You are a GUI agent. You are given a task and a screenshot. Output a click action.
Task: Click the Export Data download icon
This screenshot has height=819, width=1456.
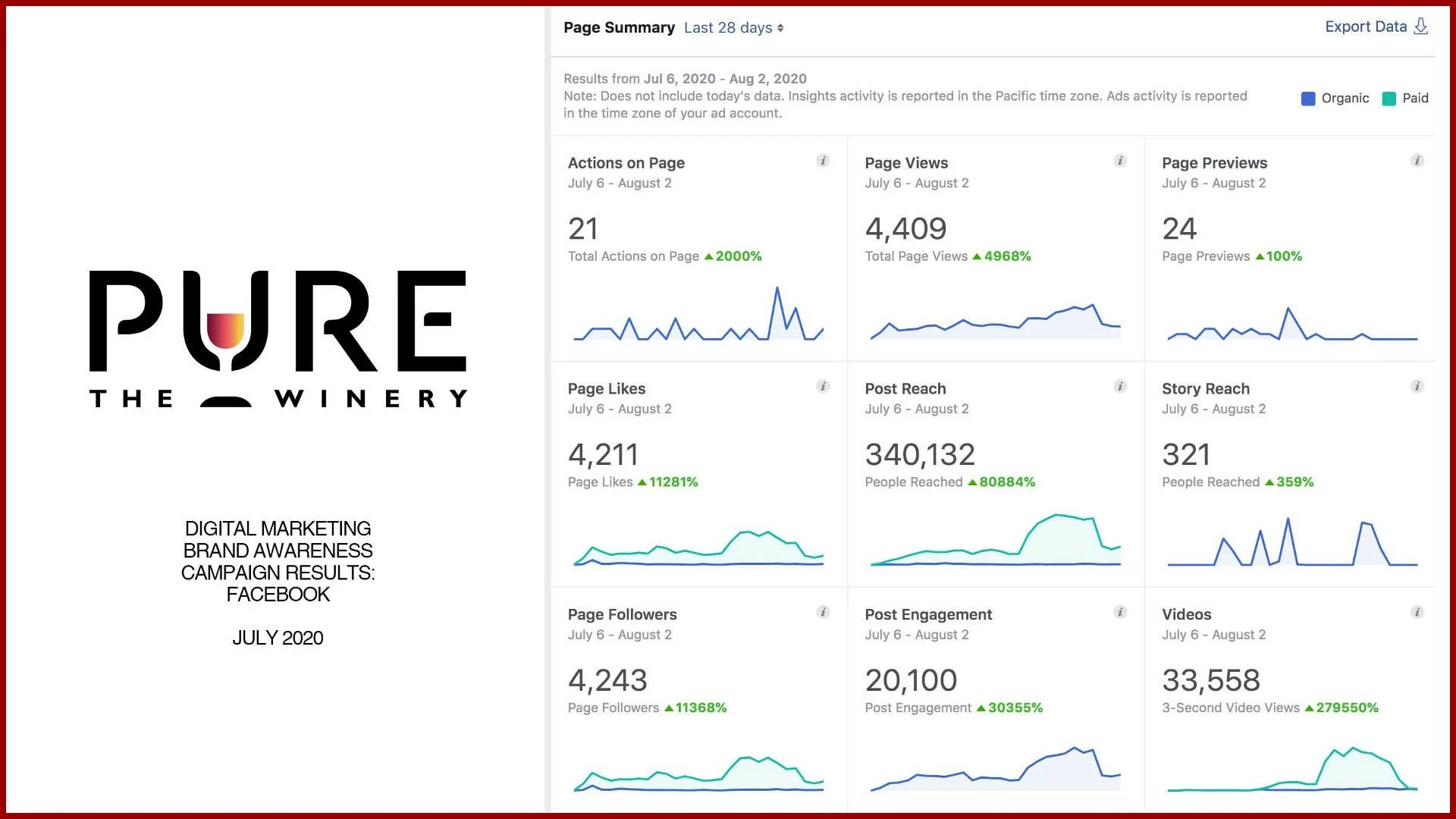click(1421, 27)
